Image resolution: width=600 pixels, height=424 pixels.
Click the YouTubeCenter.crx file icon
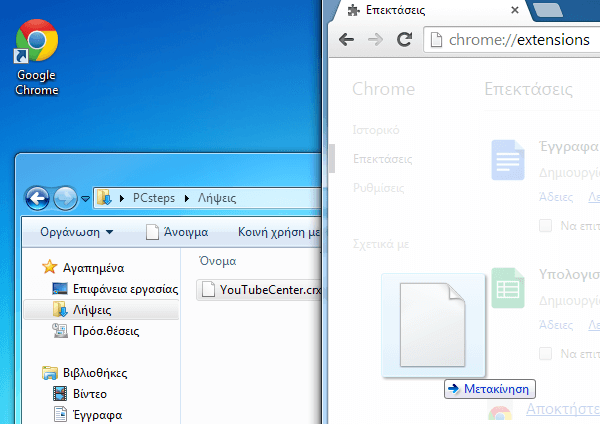pos(208,290)
